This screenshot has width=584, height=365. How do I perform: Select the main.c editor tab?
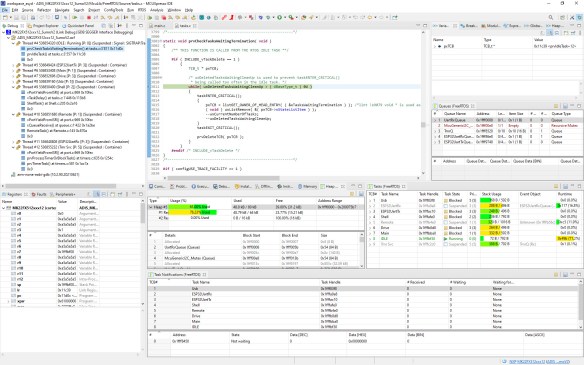159,26
